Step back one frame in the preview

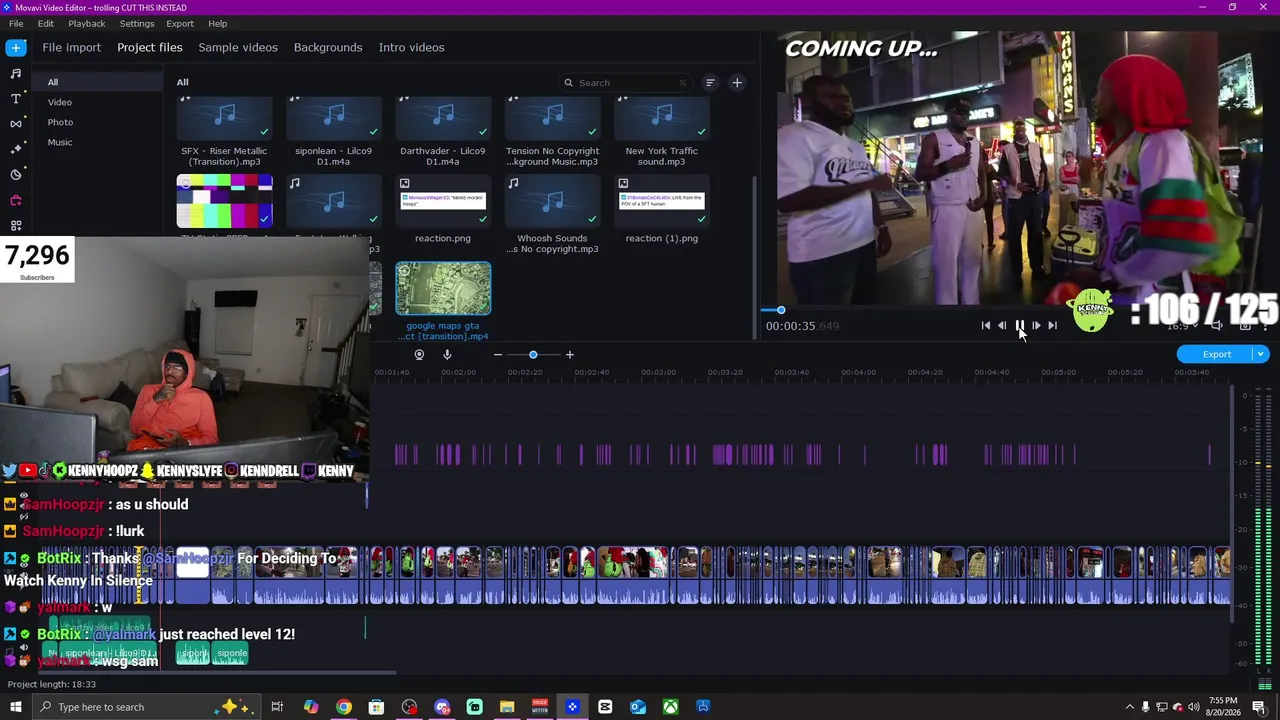(1002, 325)
